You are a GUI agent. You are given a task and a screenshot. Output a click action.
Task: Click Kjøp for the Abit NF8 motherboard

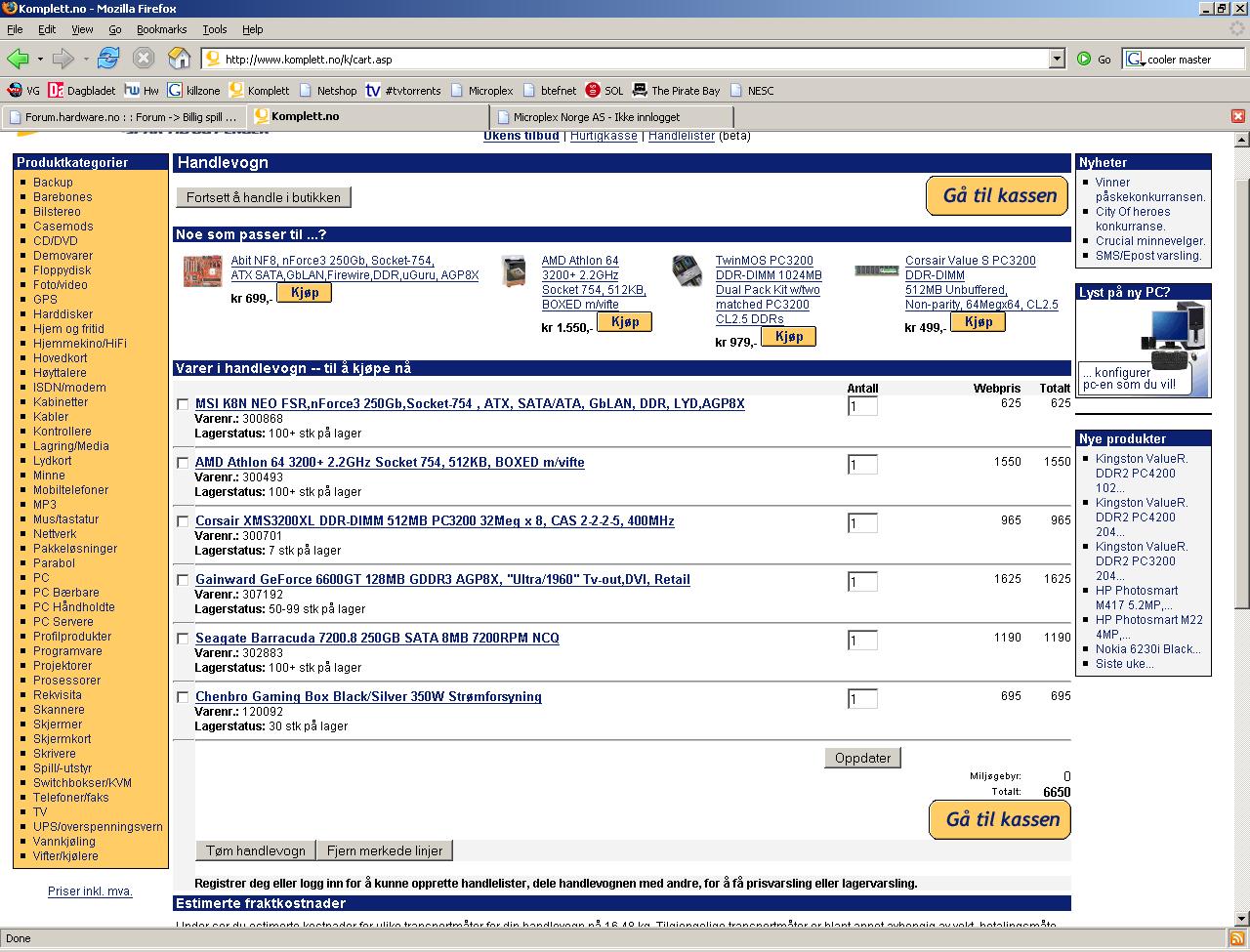305,292
